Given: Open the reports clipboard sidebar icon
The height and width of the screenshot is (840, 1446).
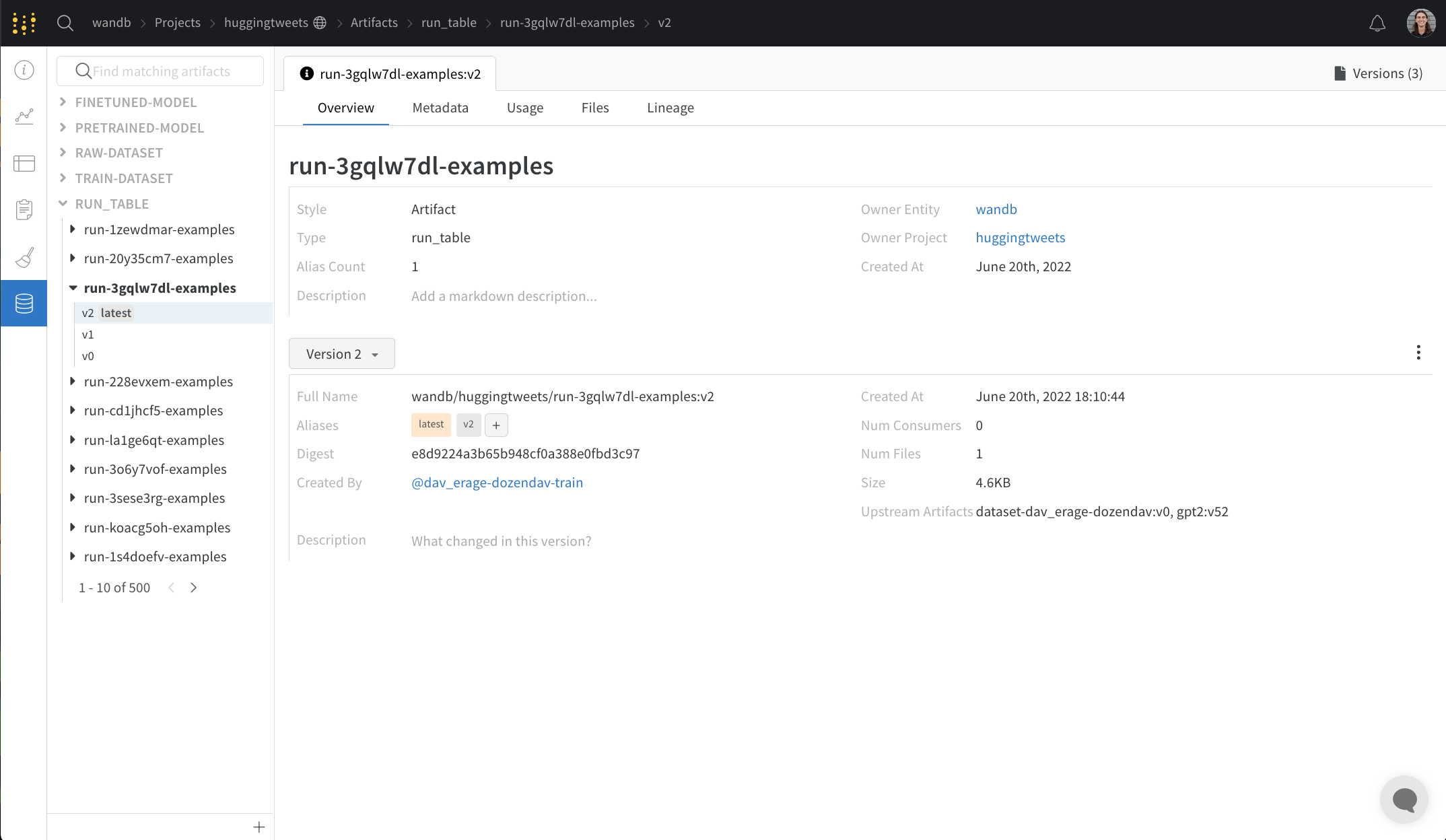Looking at the screenshot, I should click(24, 210).
